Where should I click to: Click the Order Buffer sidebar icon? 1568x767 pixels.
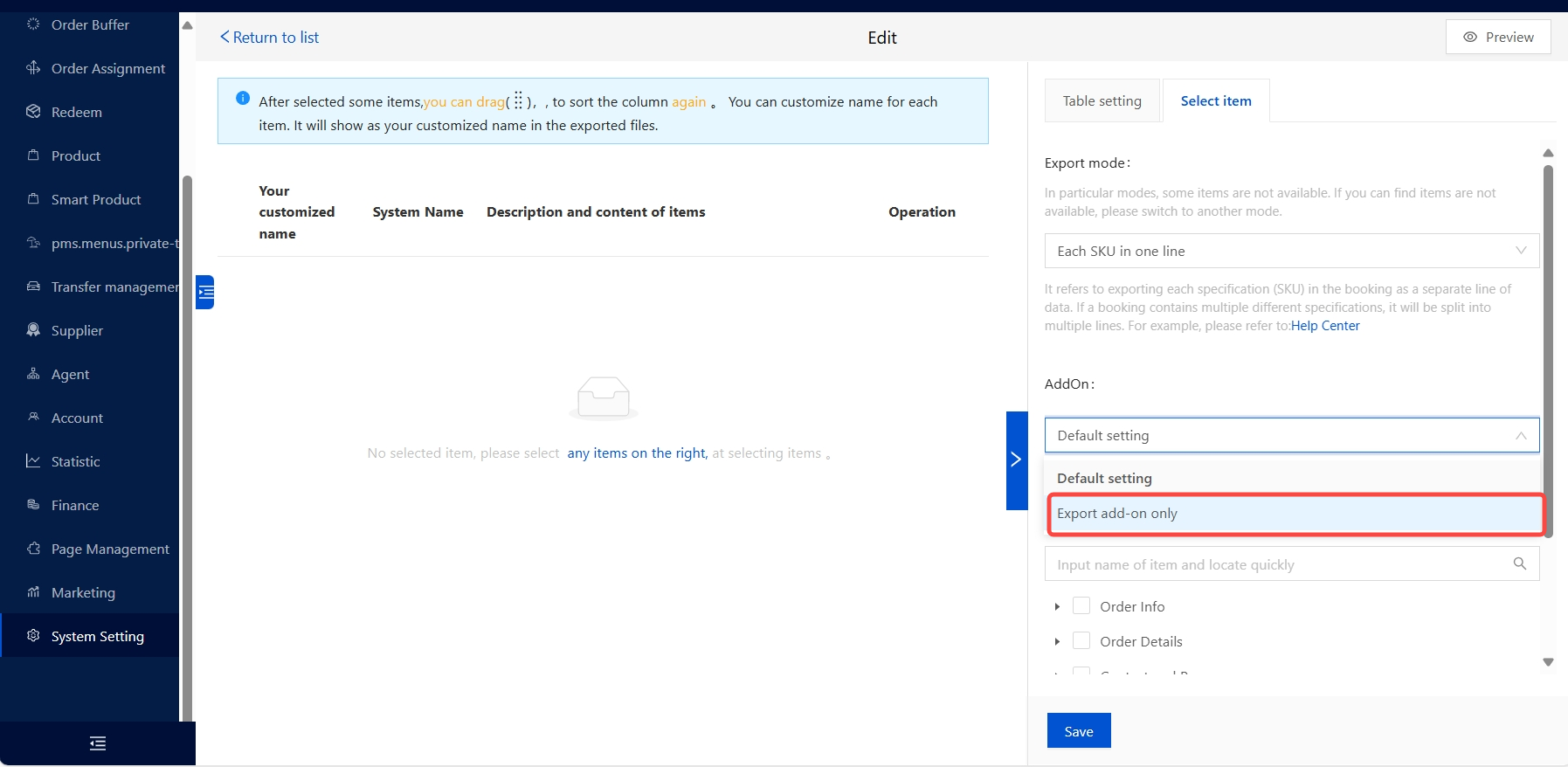pos(33,24)
